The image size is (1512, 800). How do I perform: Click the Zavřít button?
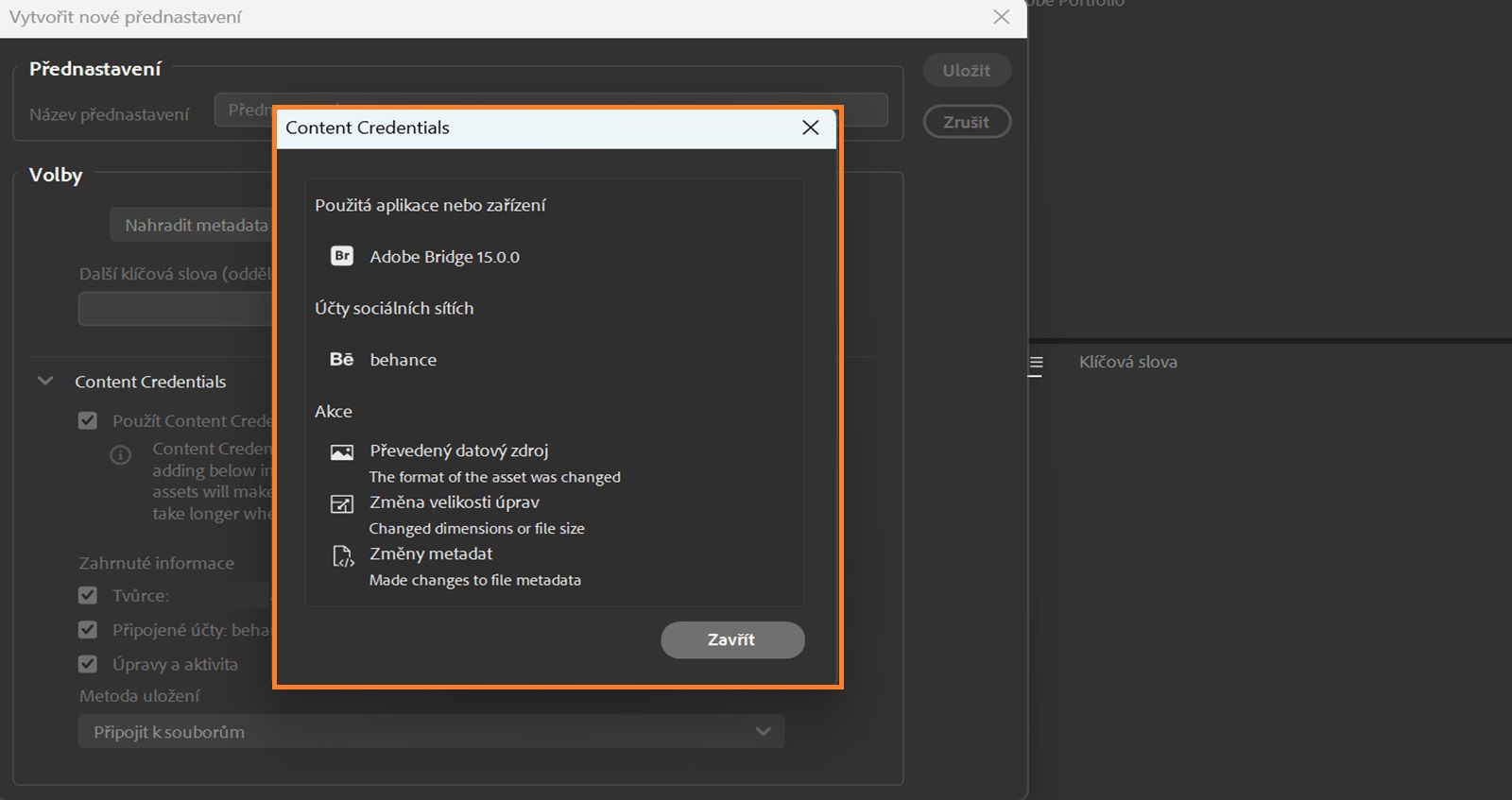pyautogui.click(x=732, y=639)
